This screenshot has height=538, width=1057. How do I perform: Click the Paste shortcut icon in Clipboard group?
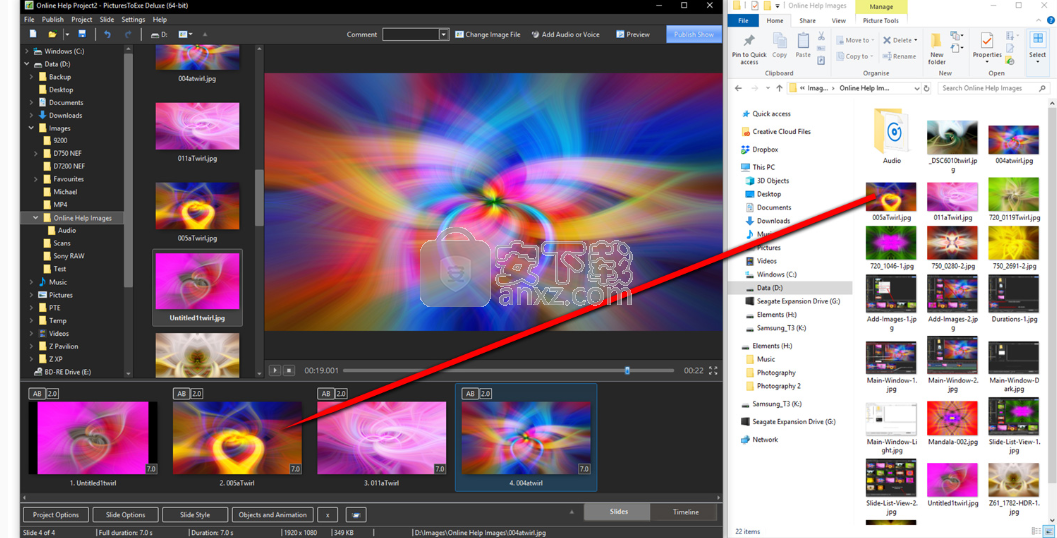tap(821, 61)
